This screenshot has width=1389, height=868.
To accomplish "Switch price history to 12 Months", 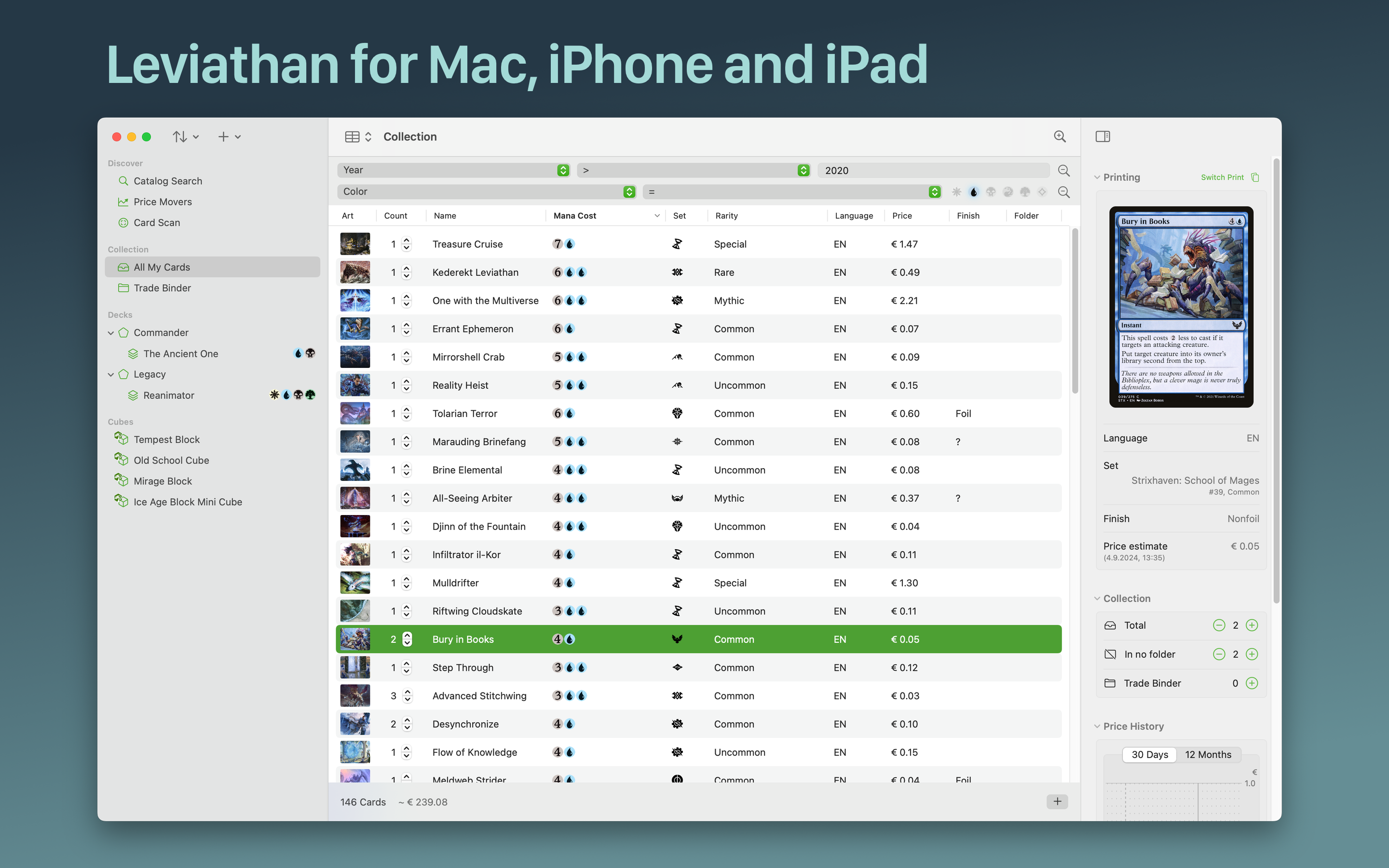I will (x=1208, y=754).
